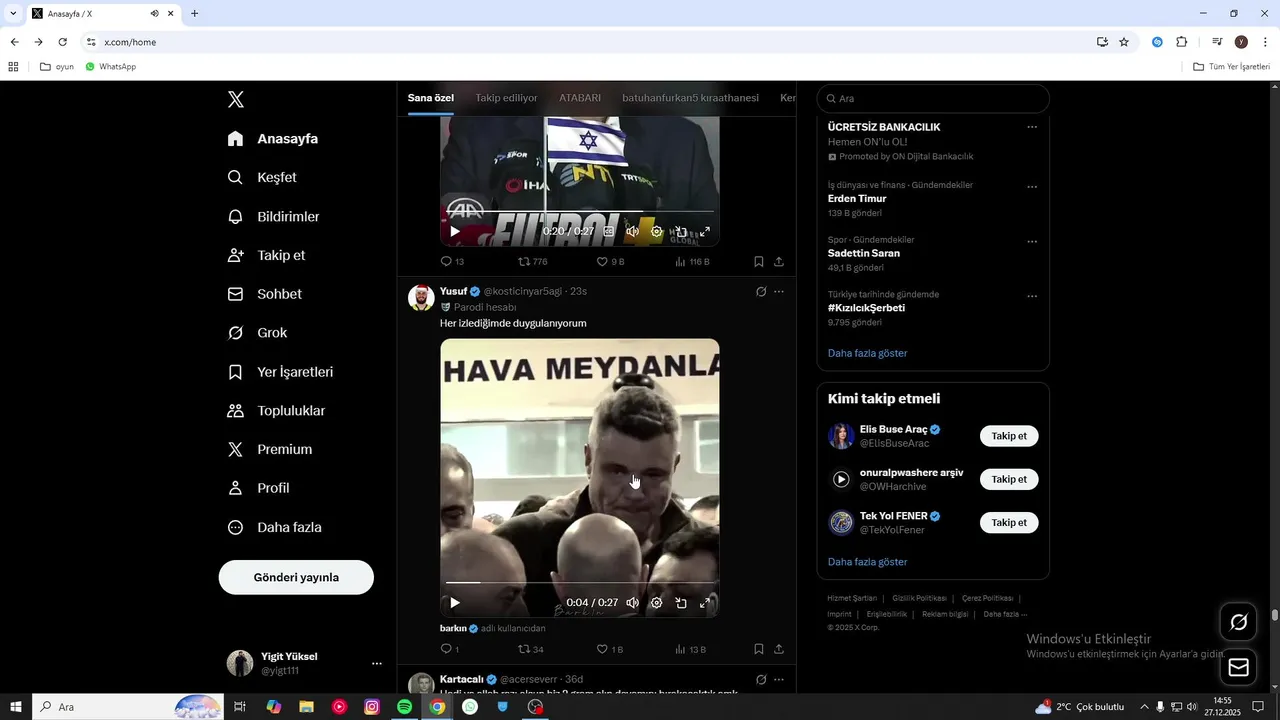The image size is (1280, 720).
Task: Open Instagram from the taskbar
Action: point(372,707)
